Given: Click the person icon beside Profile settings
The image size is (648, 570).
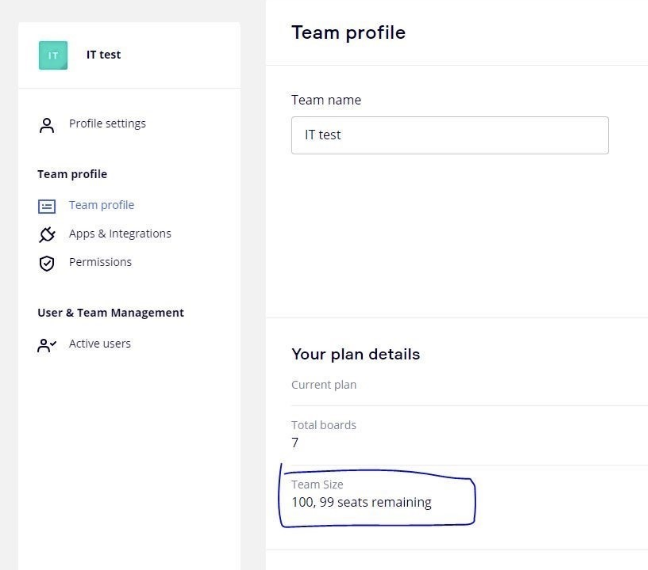Looking at the screenshot, I should pos(44,124).
